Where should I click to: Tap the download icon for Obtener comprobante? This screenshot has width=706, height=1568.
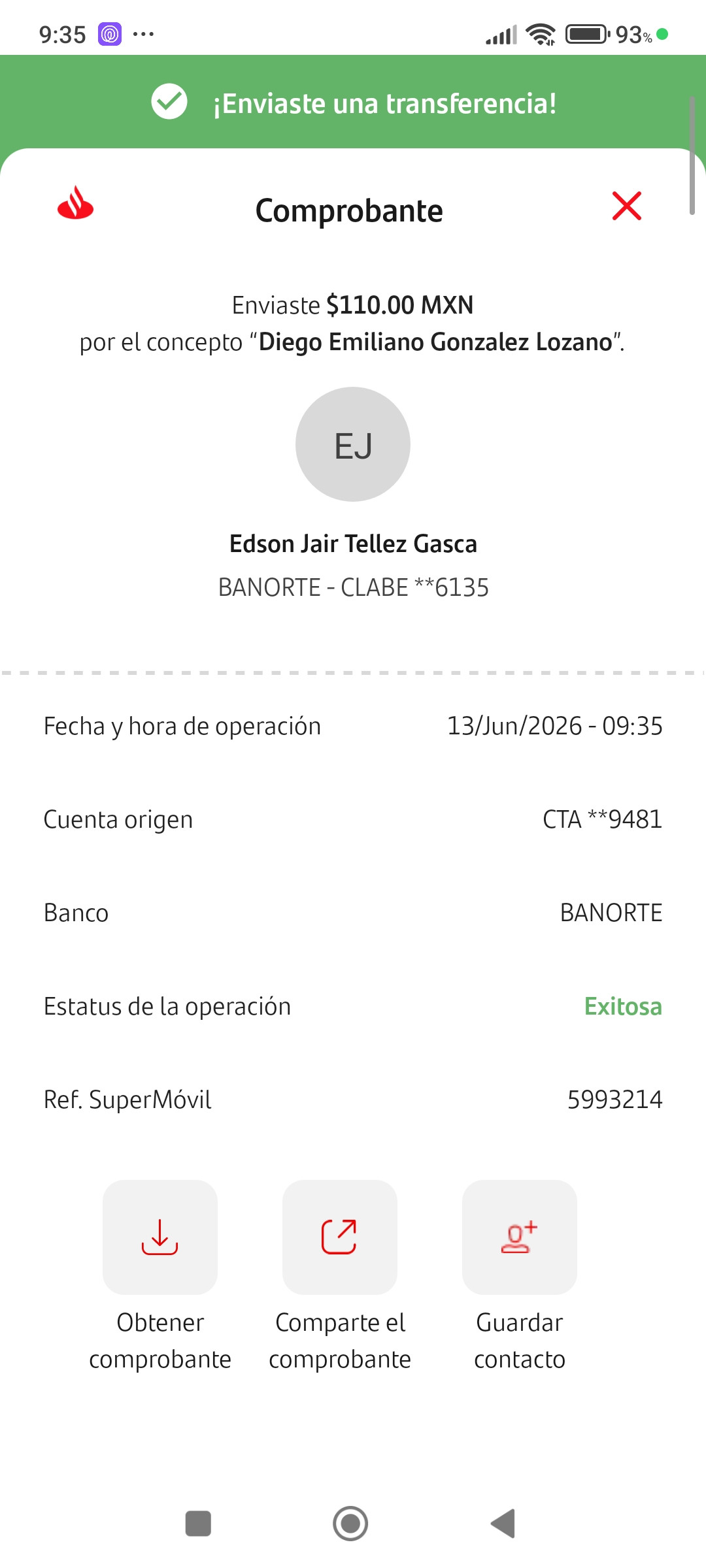(x=160, y=1237)
